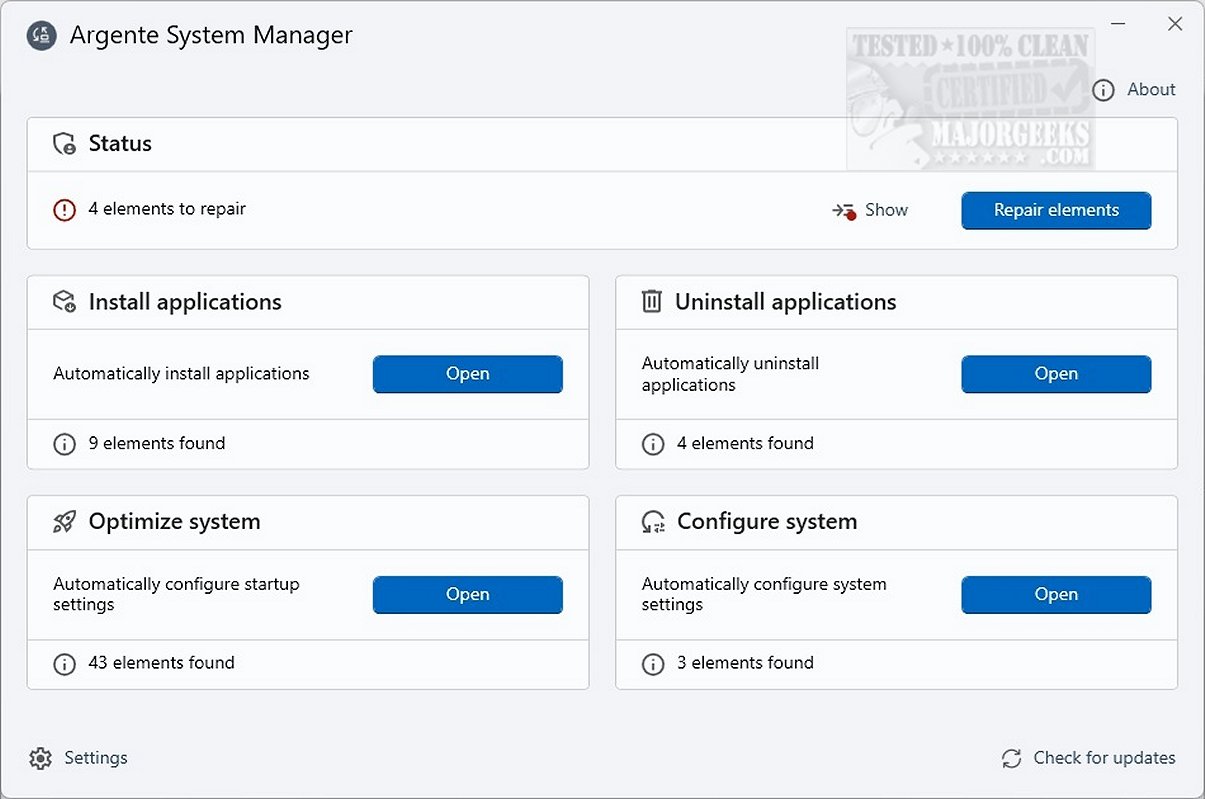Click info icon next to 43 elements found

pos(64,663)
